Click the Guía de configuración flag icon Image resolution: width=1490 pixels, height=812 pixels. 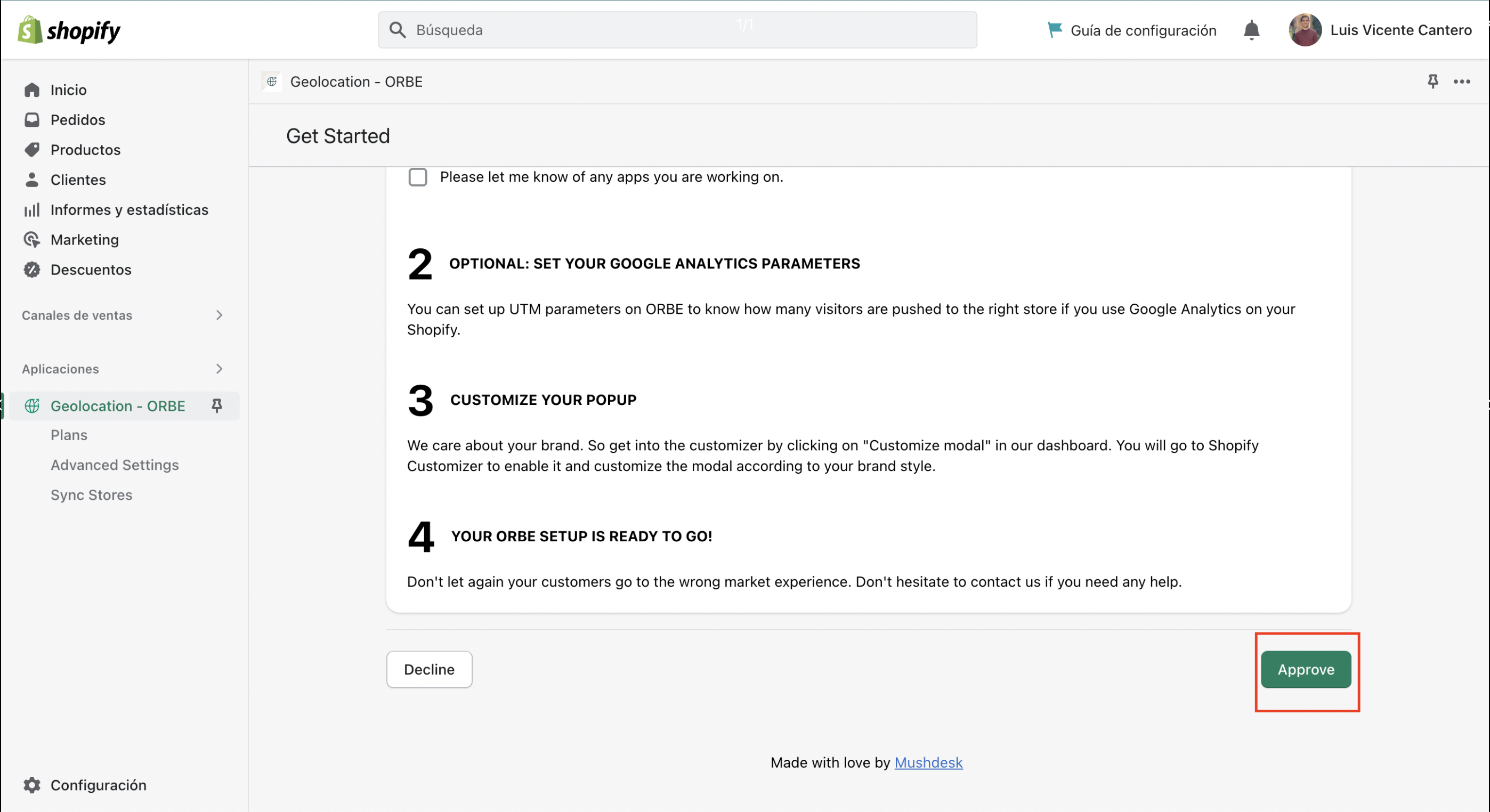pos(1055,29)
